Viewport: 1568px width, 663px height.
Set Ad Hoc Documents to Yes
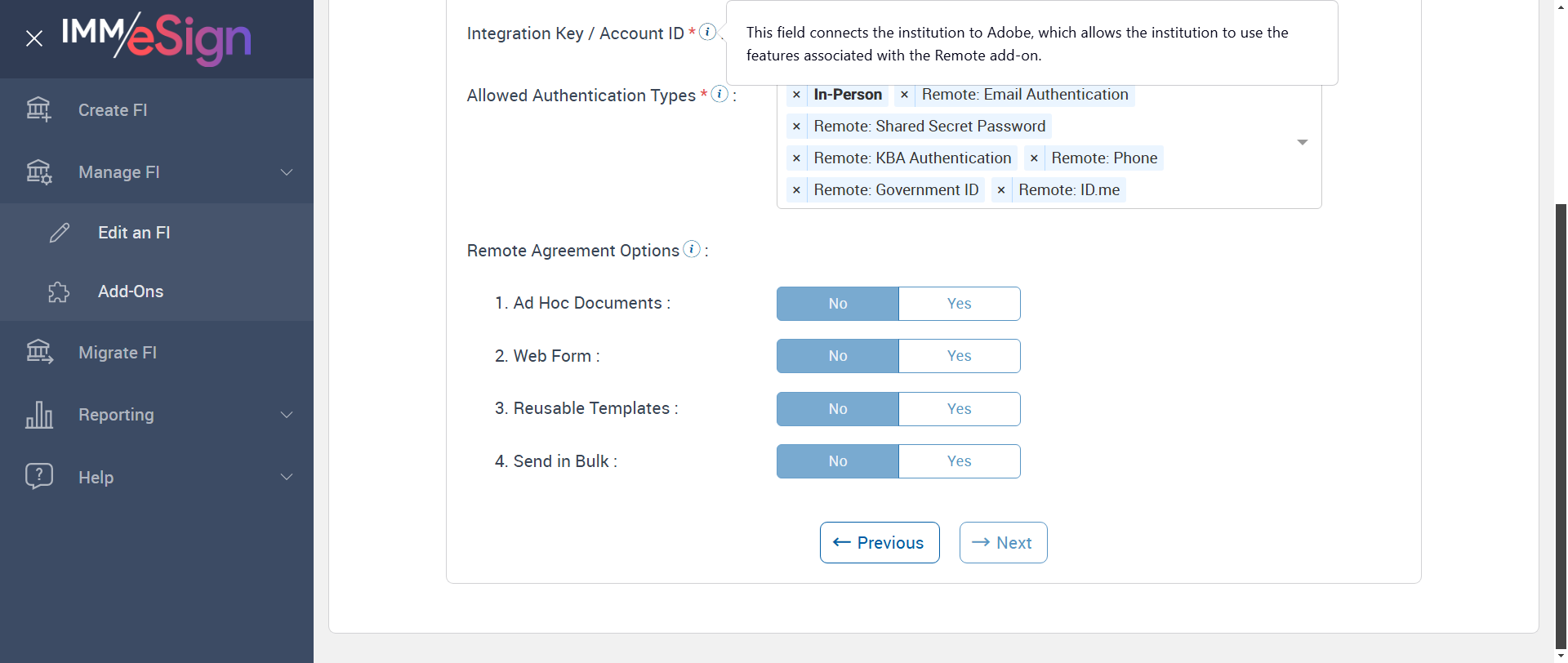pyautogui.click(x=959, y=304)
